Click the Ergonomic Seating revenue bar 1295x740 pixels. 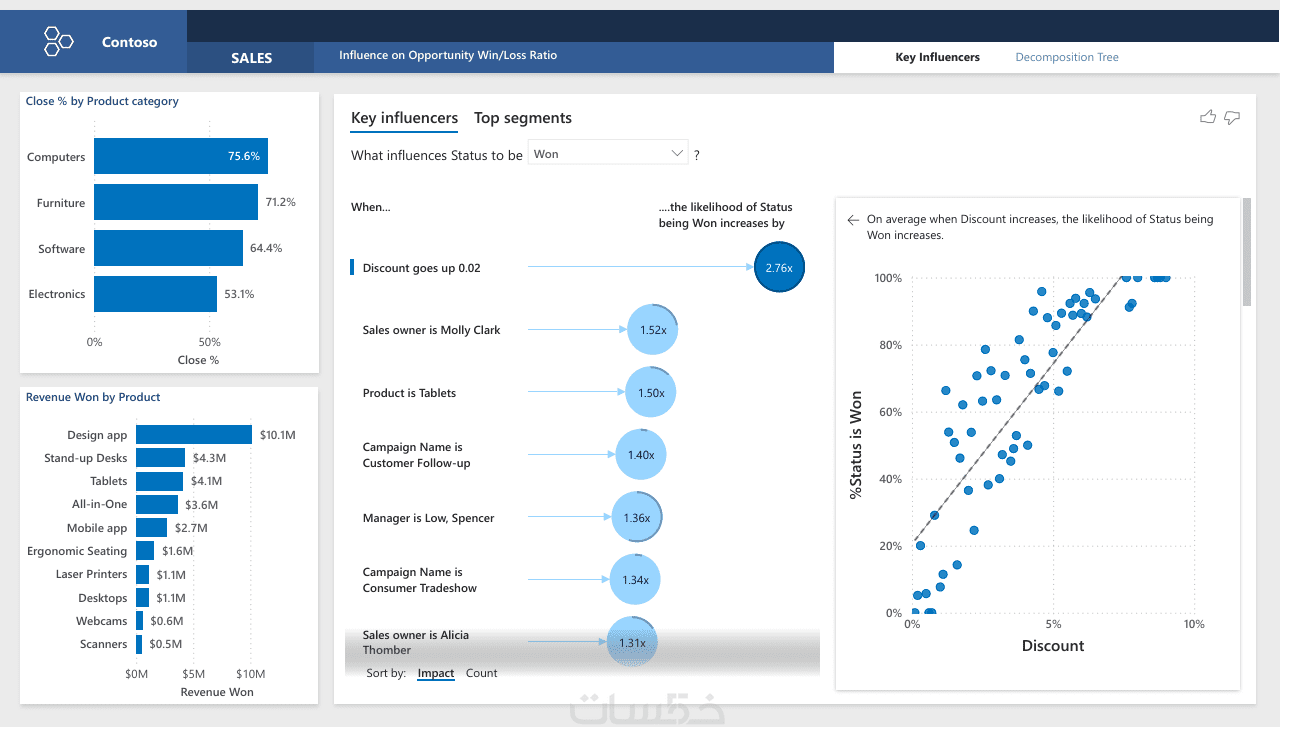[x=145, y=551]
